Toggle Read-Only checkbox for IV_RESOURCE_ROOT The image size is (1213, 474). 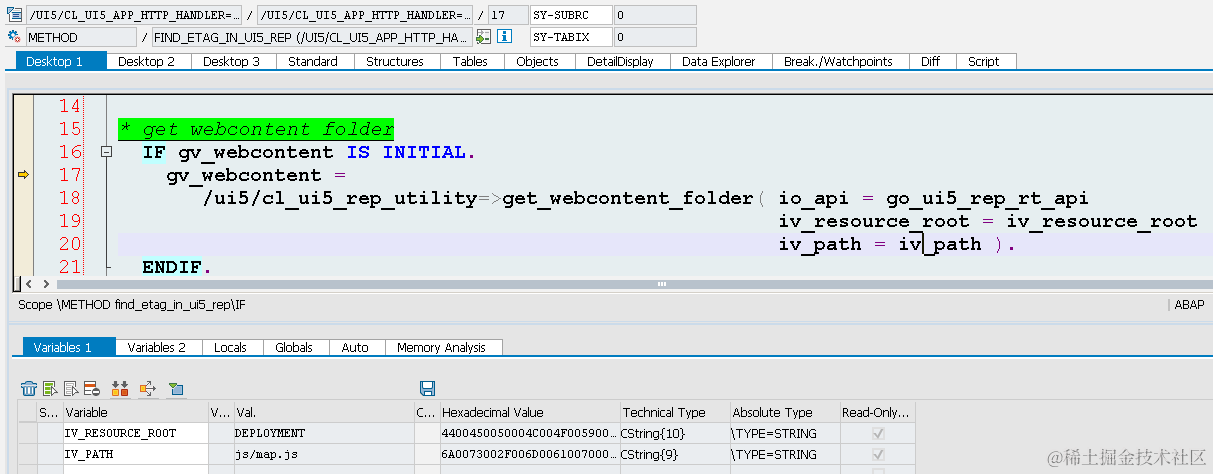coord(879,433)
